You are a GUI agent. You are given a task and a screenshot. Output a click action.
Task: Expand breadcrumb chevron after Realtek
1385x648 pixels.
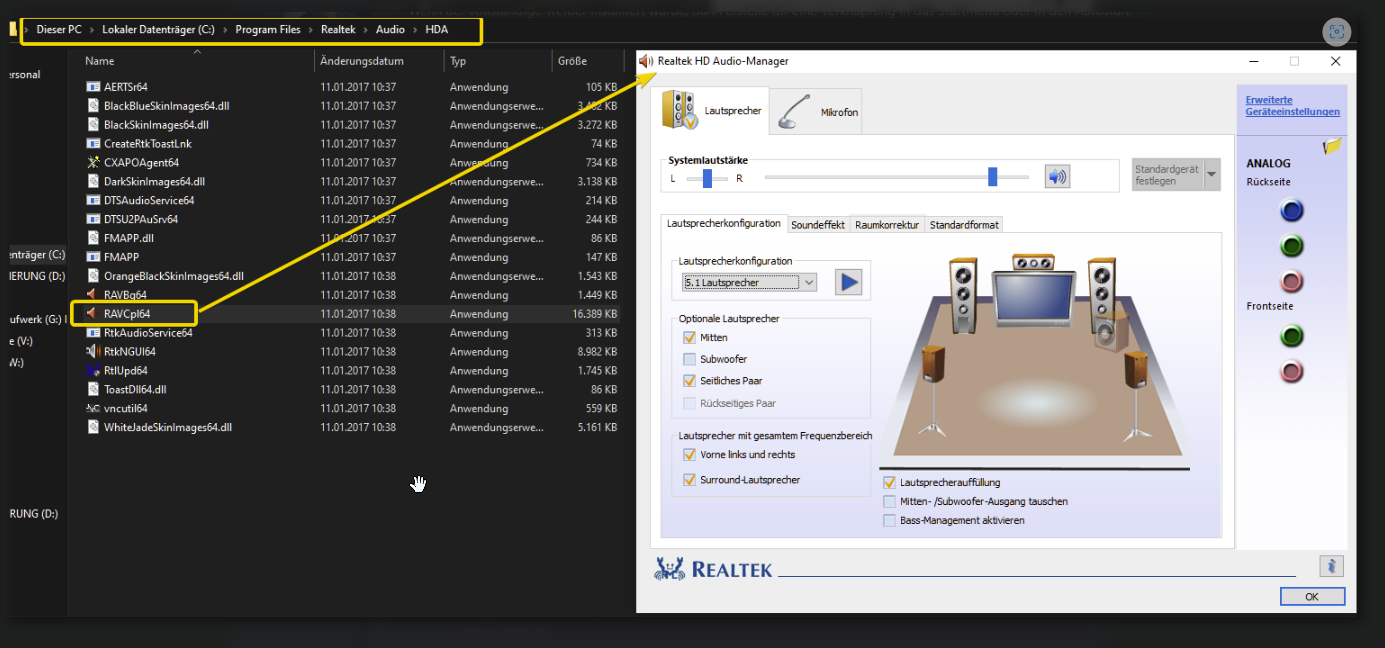[366, 30]
